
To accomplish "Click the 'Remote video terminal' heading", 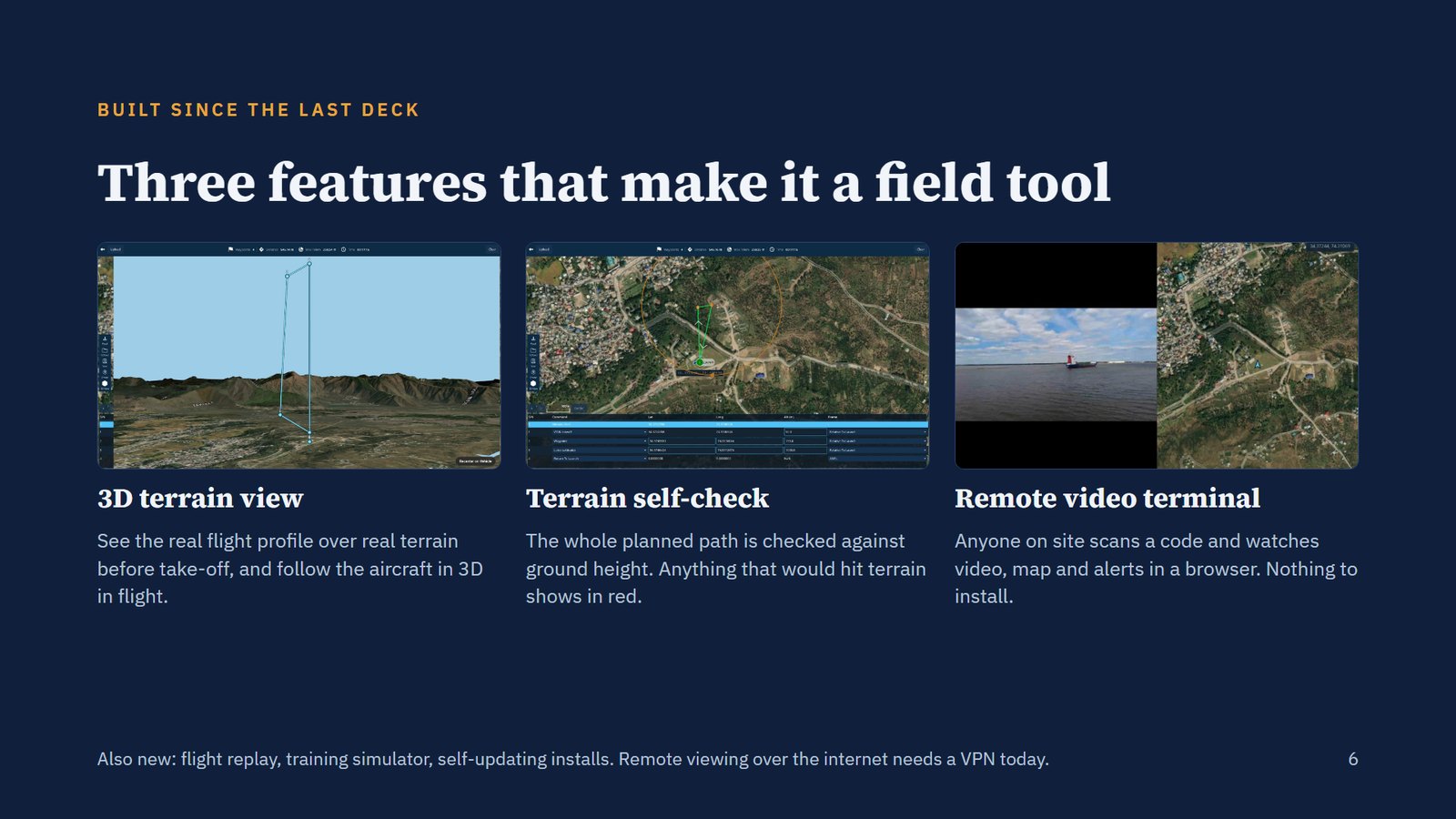I will [x=1107, y=498].
